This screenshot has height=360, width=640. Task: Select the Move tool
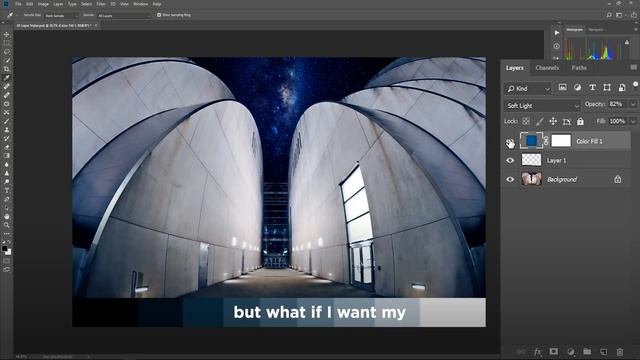pyautogui.click(x=7, y=35)
